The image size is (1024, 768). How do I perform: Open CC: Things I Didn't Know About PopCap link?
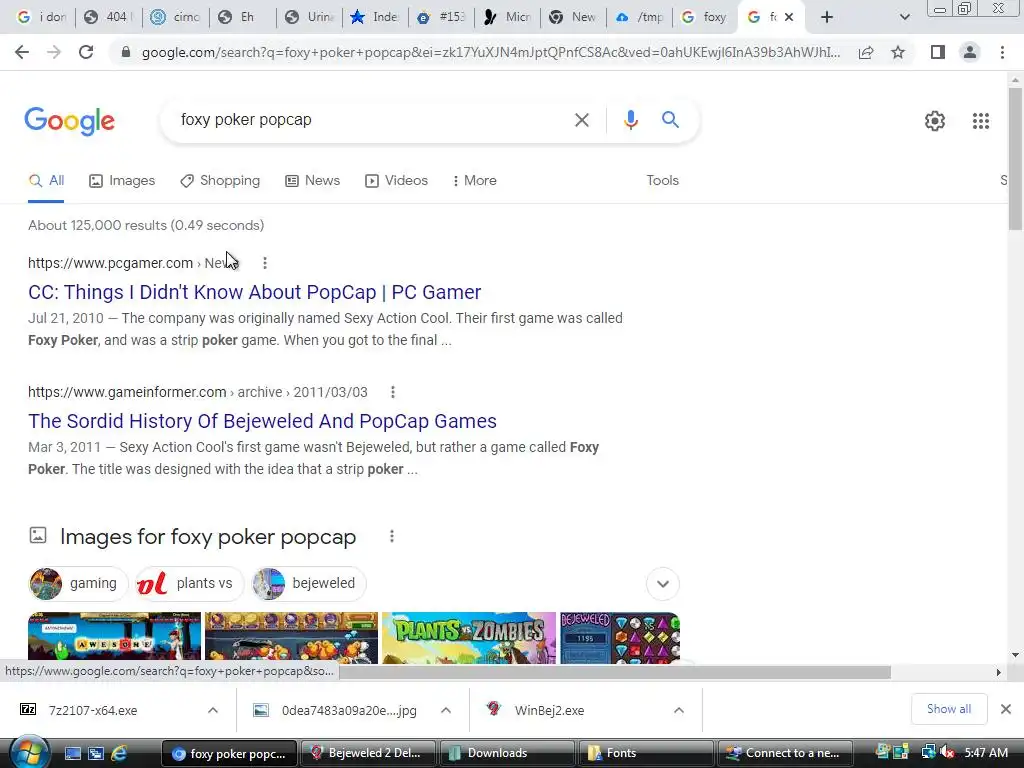[255, 292]
